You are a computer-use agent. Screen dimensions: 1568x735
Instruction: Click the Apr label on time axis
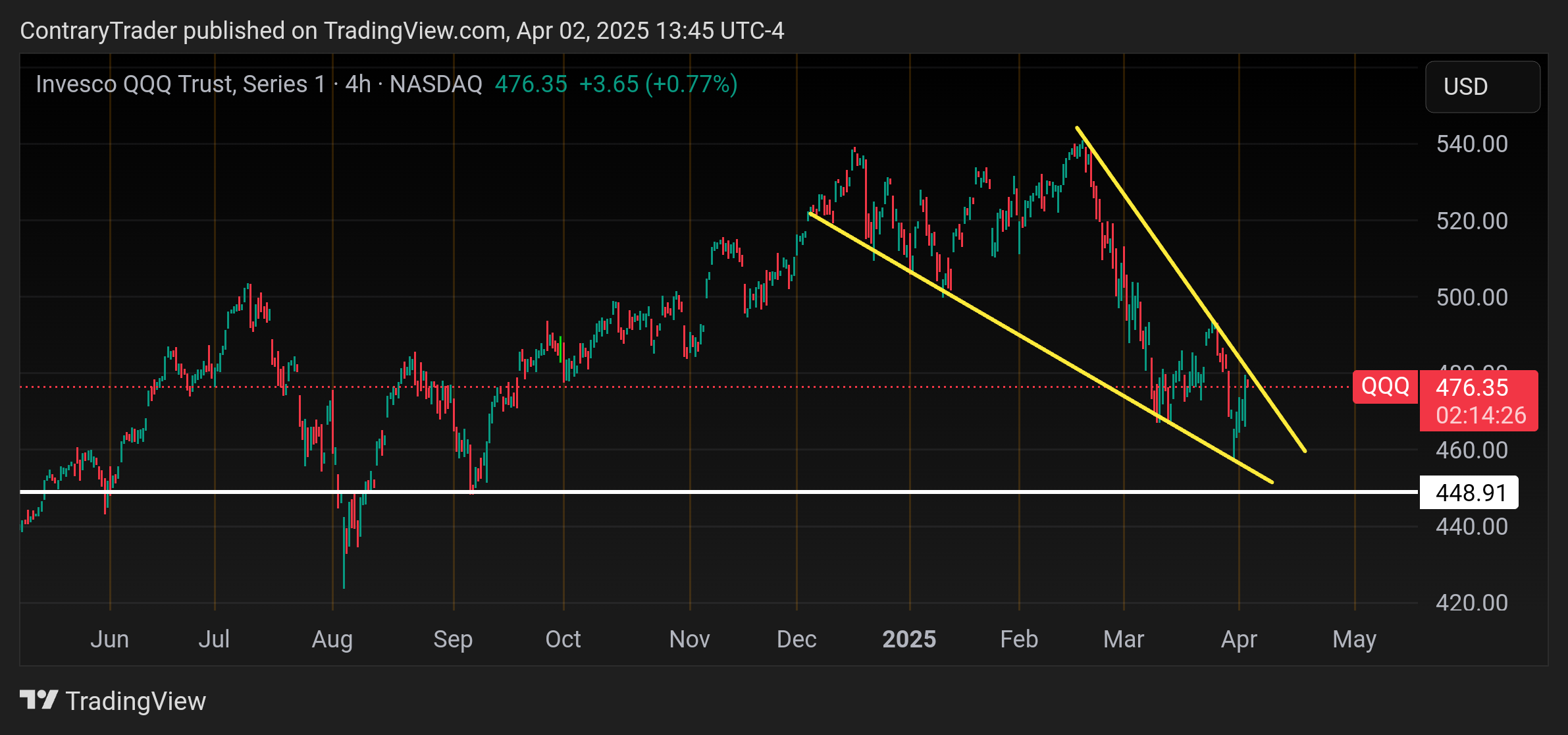coord(1239,640)
